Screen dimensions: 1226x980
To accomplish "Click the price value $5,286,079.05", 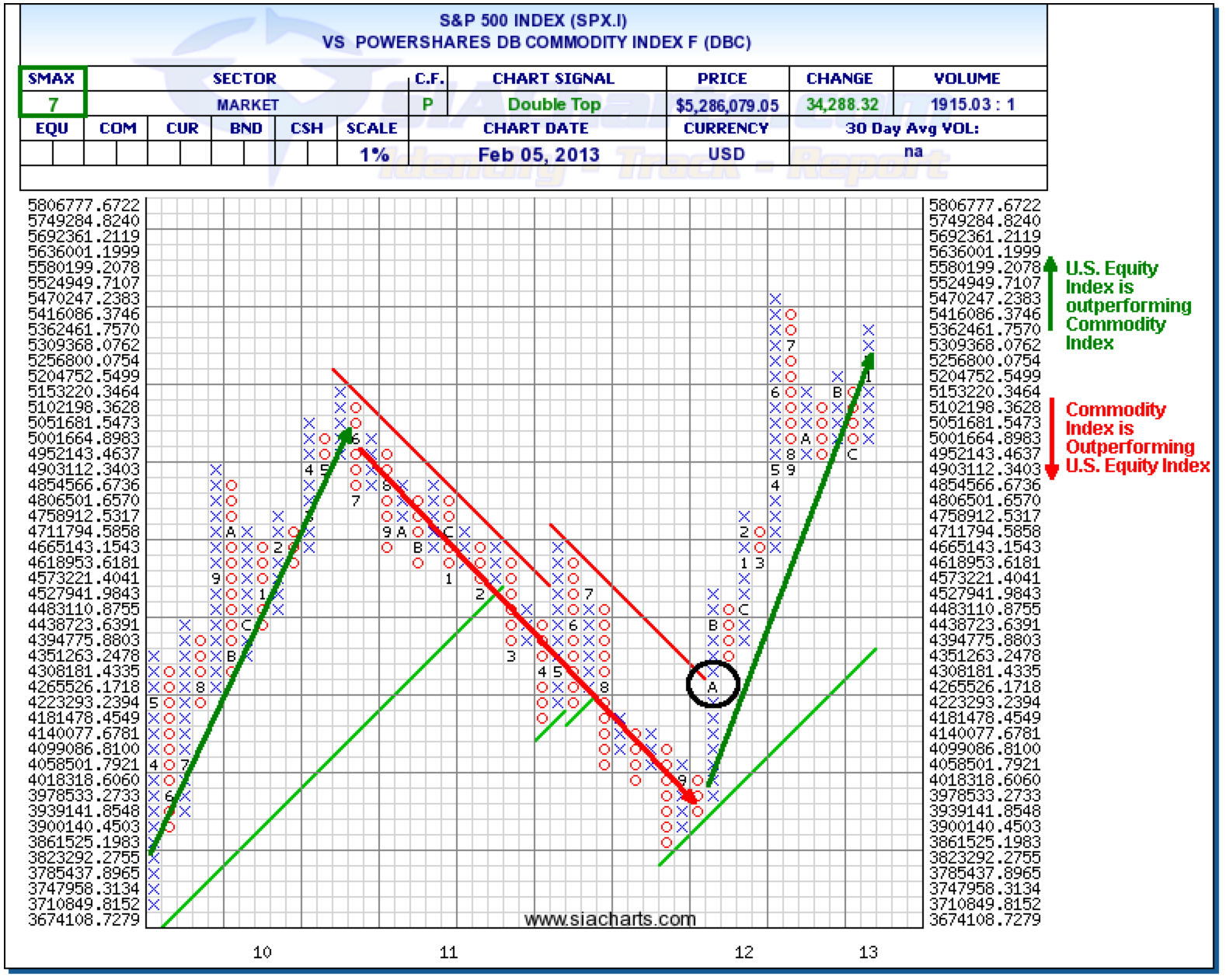I will pos(726,105).
